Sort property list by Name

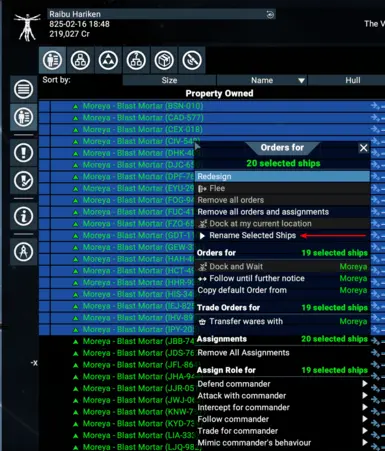(x=262, y=80)
